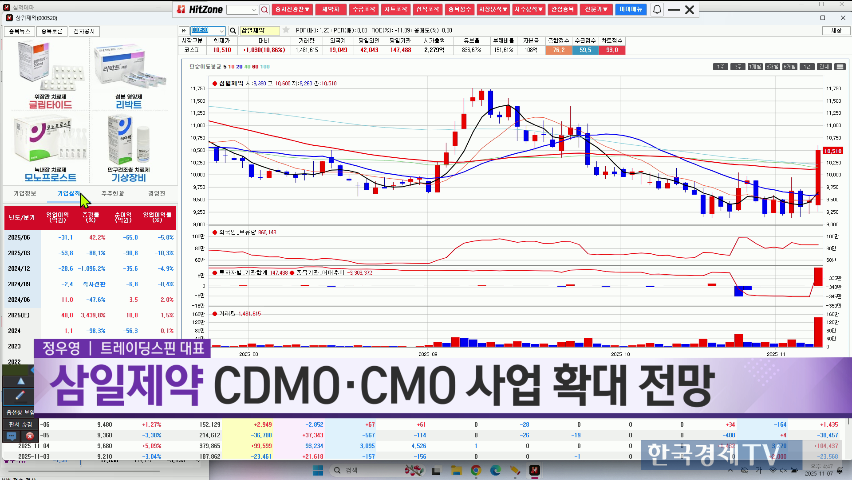Click the HitZone logo in the header
Screen dimensions: 852x480
[198, 8]
